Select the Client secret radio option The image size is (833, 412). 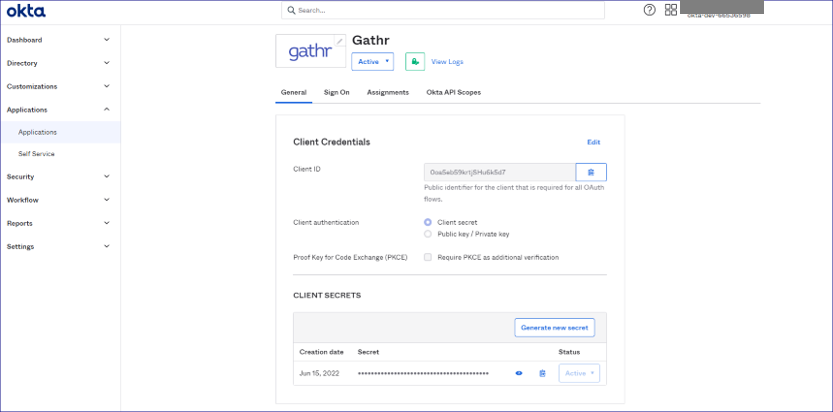[428, 221]
